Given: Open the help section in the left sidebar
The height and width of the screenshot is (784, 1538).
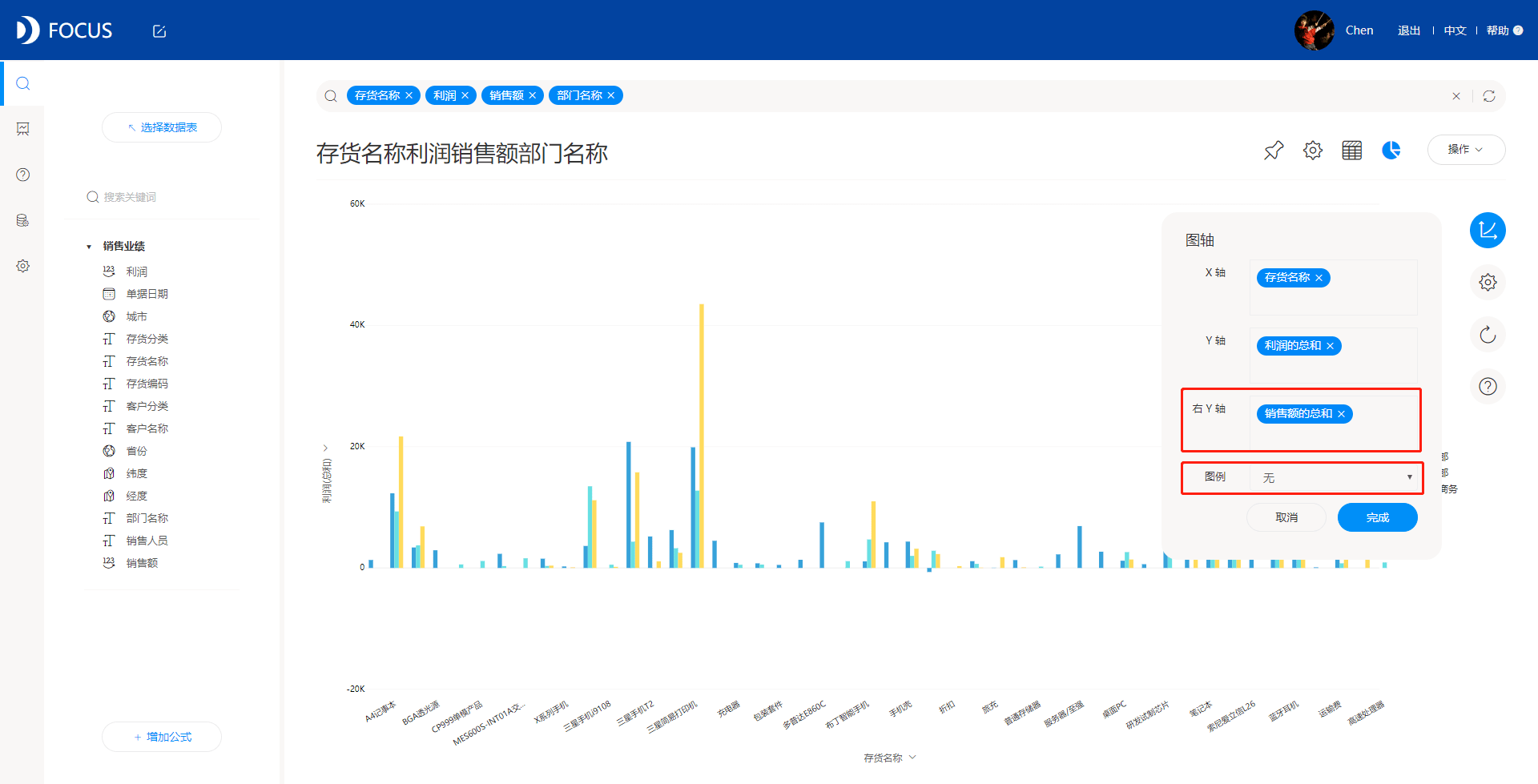Looking at the screenshot, I should [x=22, y=175].
